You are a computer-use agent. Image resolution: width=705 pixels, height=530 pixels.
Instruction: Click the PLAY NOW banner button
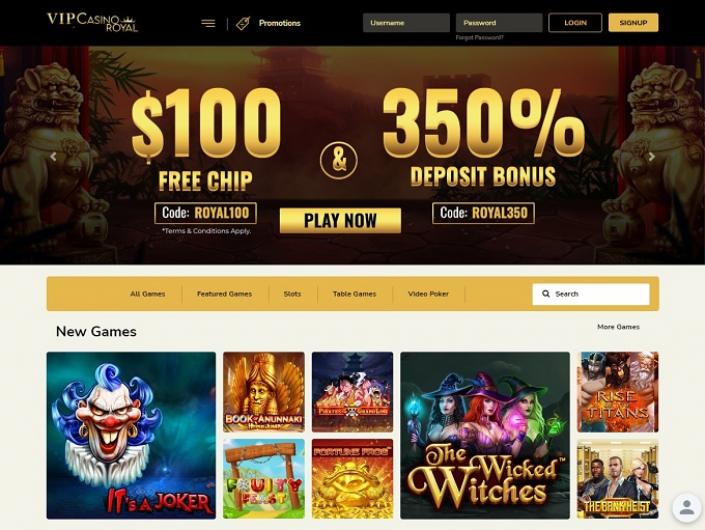(x=340, y=220)
